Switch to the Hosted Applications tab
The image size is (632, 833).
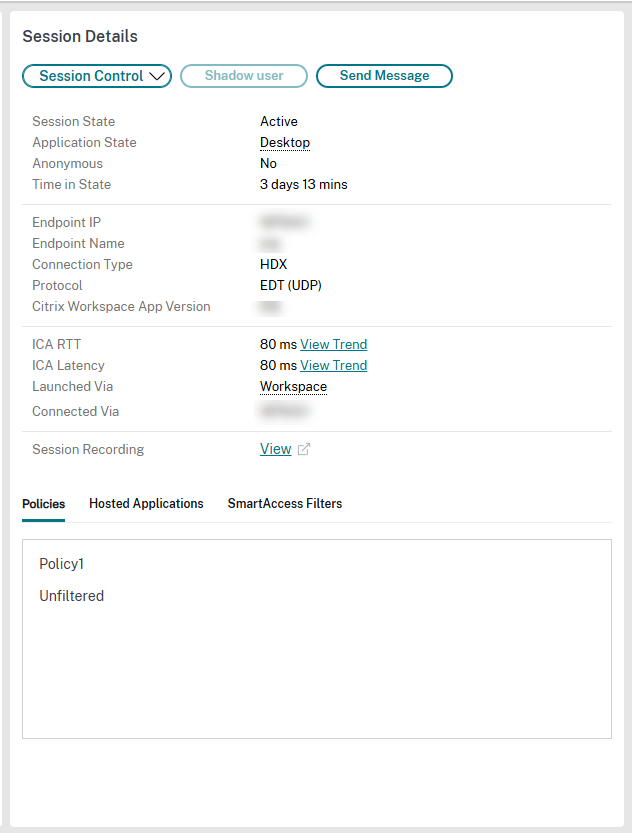coord(146,504)
